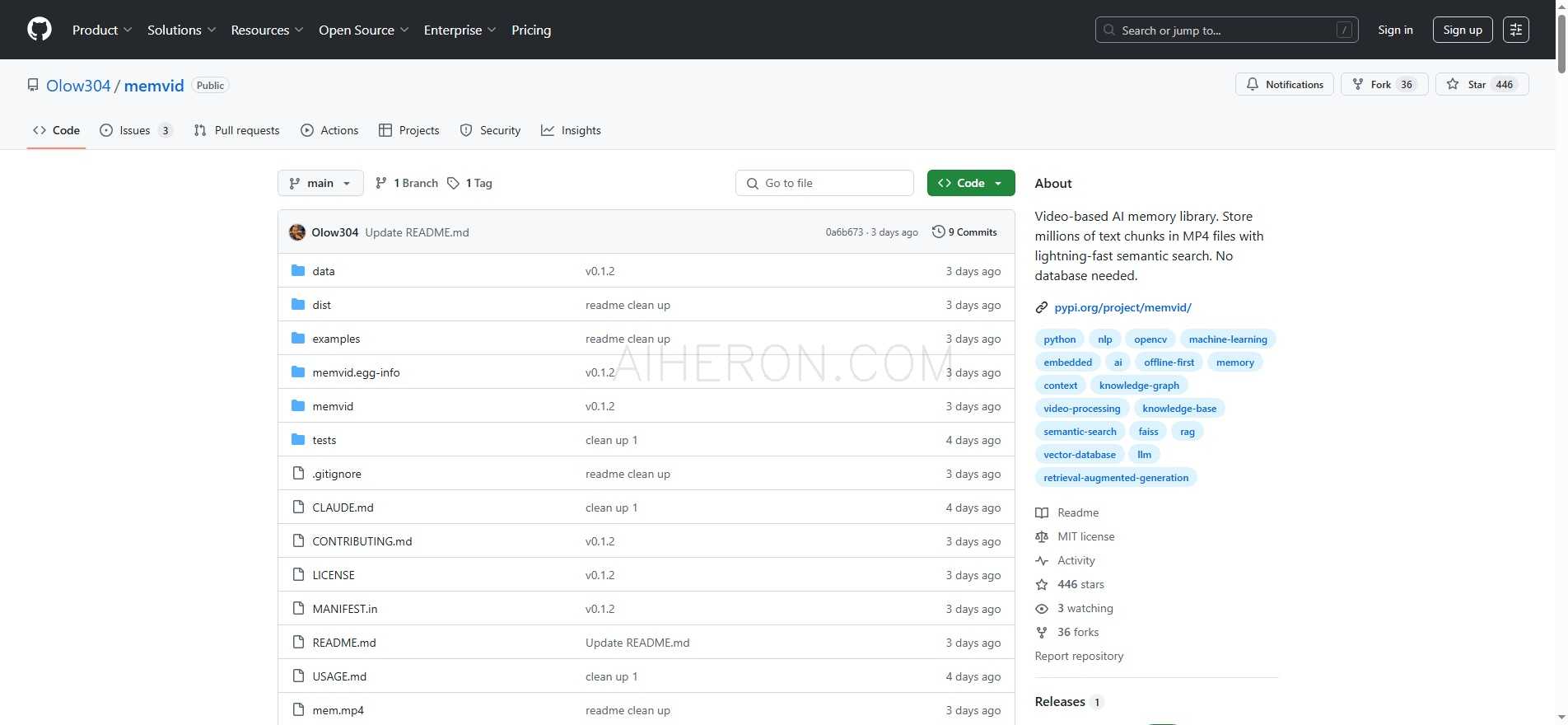Open the commit hash 0a6b673
Image resolution: width=1568 pixels, height=725 pixels.
coord(844,232)
